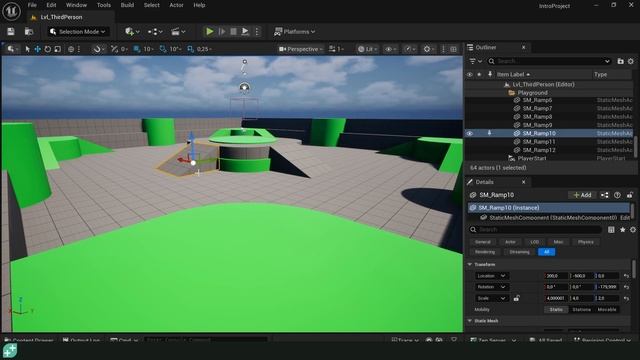Open the camera speed menu
This screenshot has width=640, height=360.
336,49
